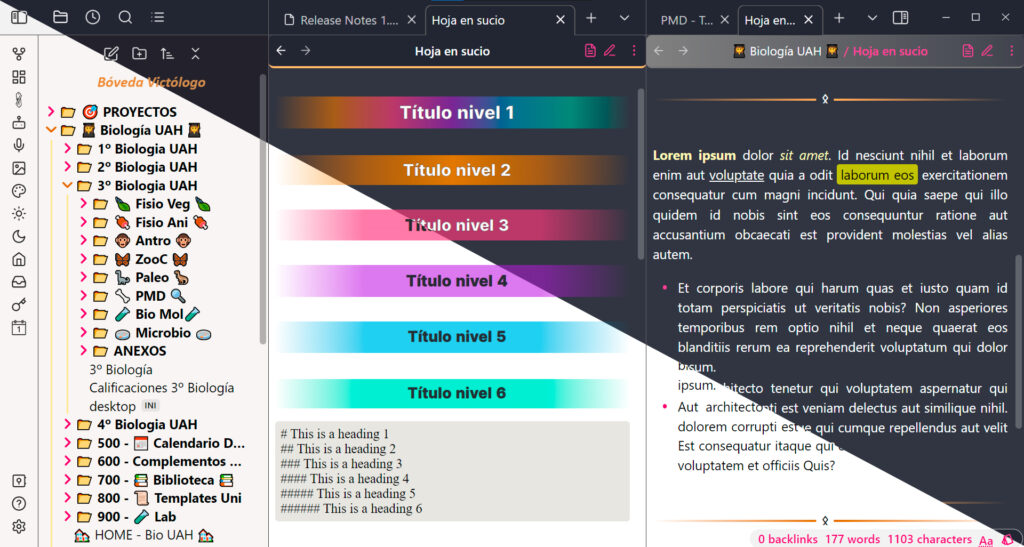Create a new folder in explorer
The height and width of the screenshot is (547, 1024).
[139, 54]
